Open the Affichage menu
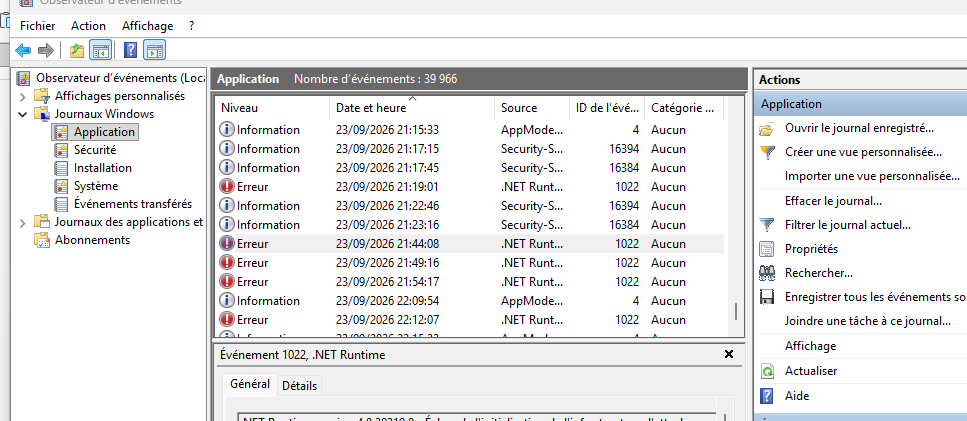Image resolution: width=967 pixels, height=421 pixels. pyautogui.click(x=147, y=26)
